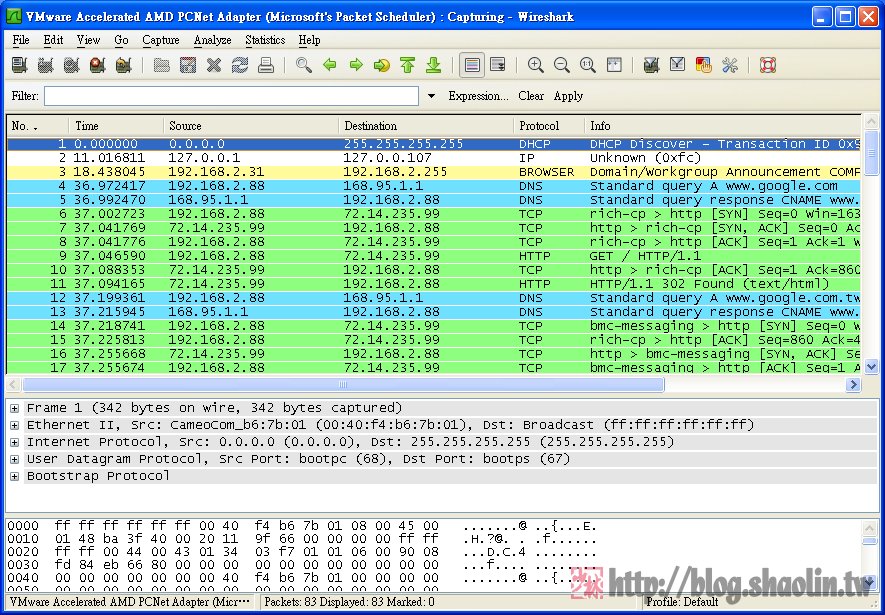This screenshot has height=615, width=885.
Task: Open the filter history dropdown arrow
Action: click(431, 96)
